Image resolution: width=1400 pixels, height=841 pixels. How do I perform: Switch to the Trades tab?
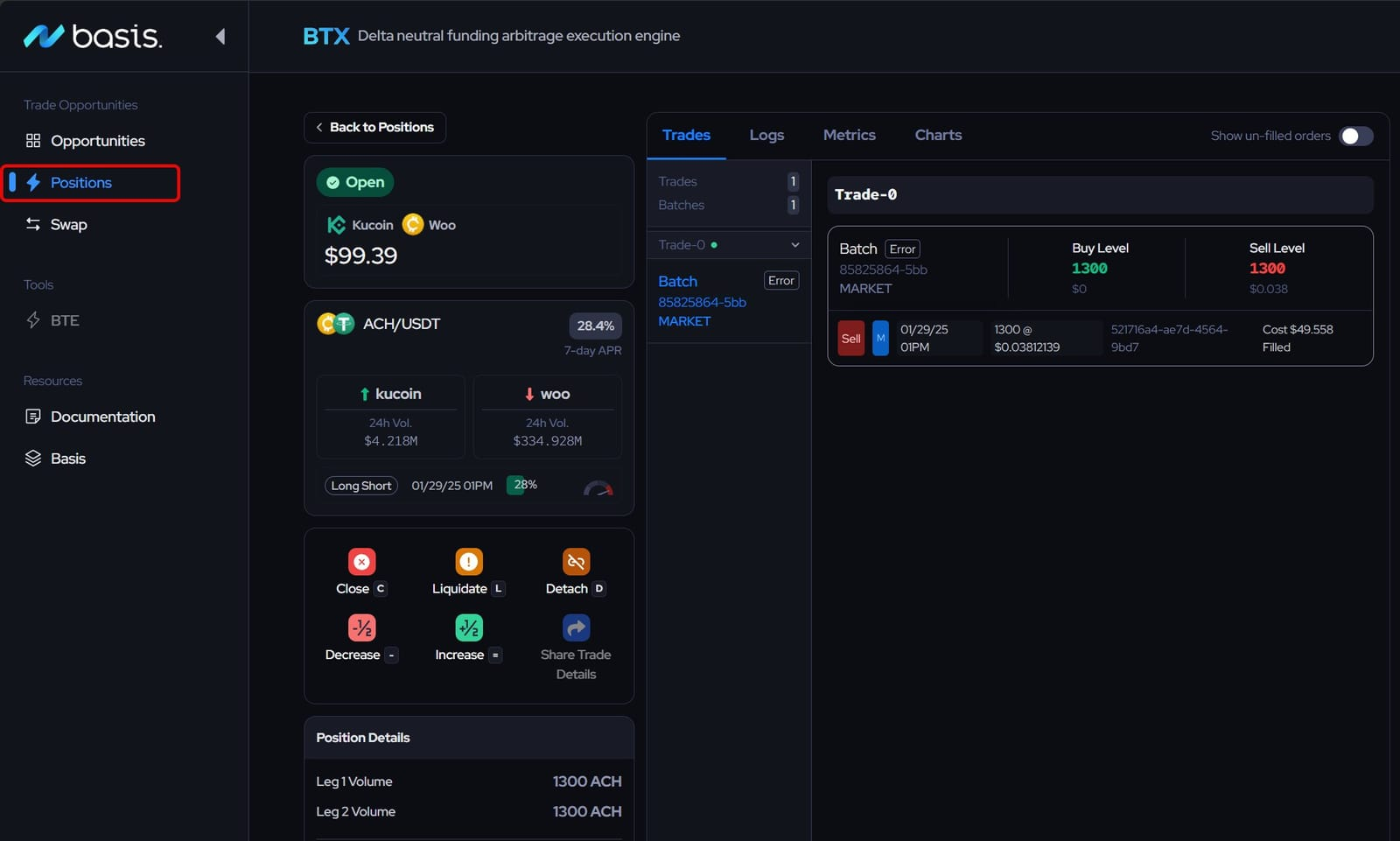[x=686, y=135]
